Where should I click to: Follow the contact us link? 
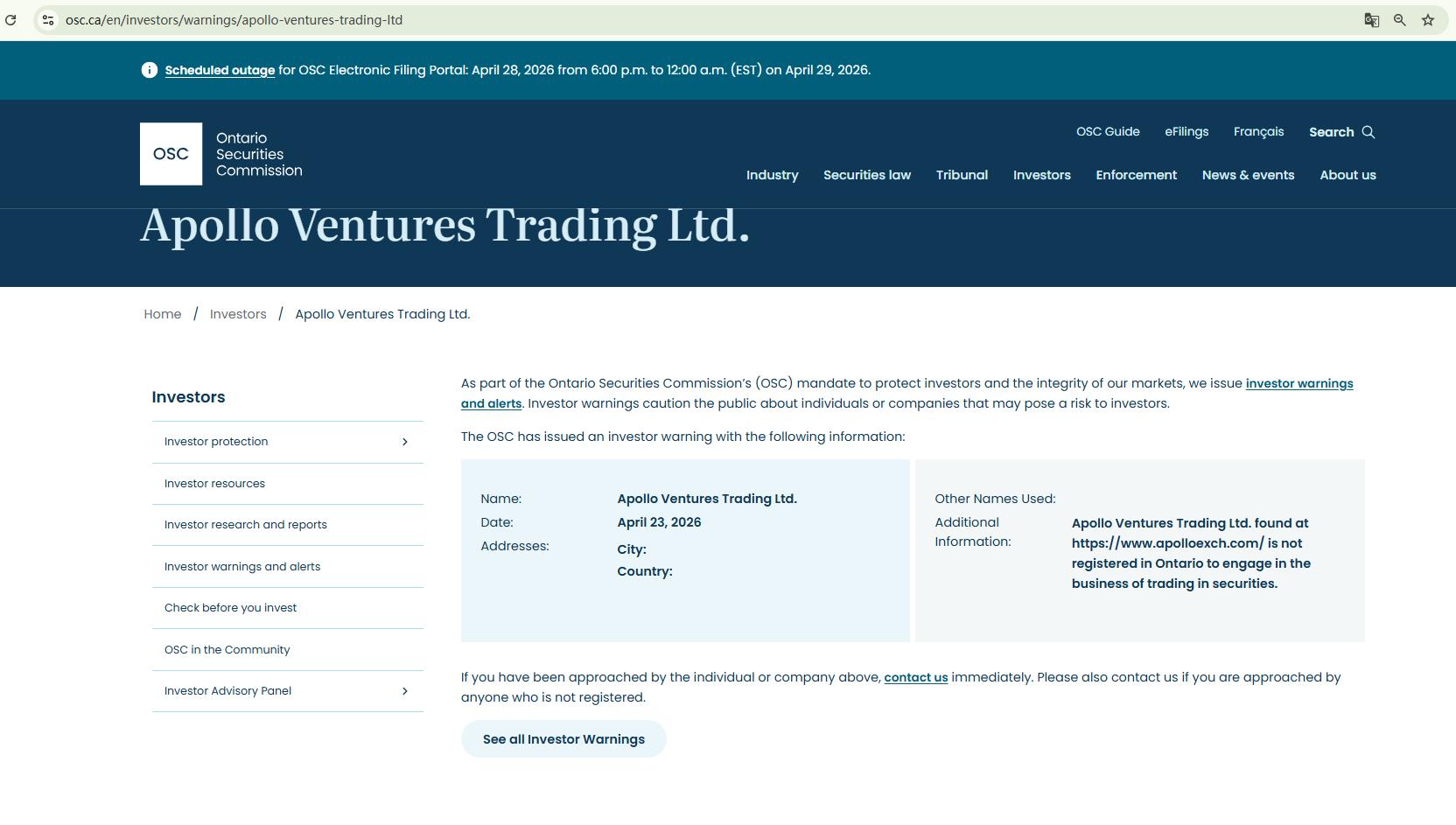tap(916, 677)
